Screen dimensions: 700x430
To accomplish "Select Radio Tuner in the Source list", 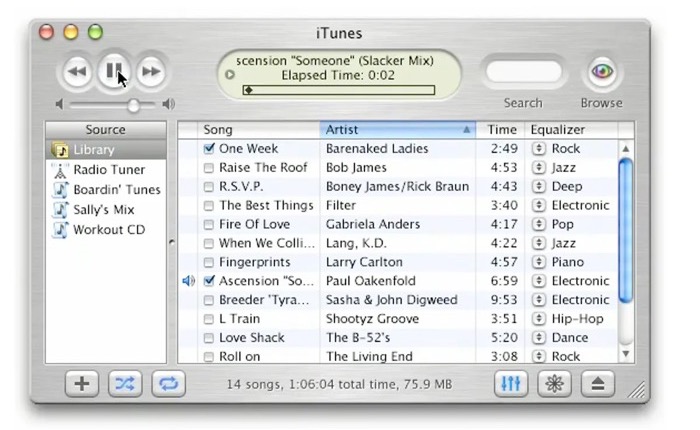I will (107, 169).
